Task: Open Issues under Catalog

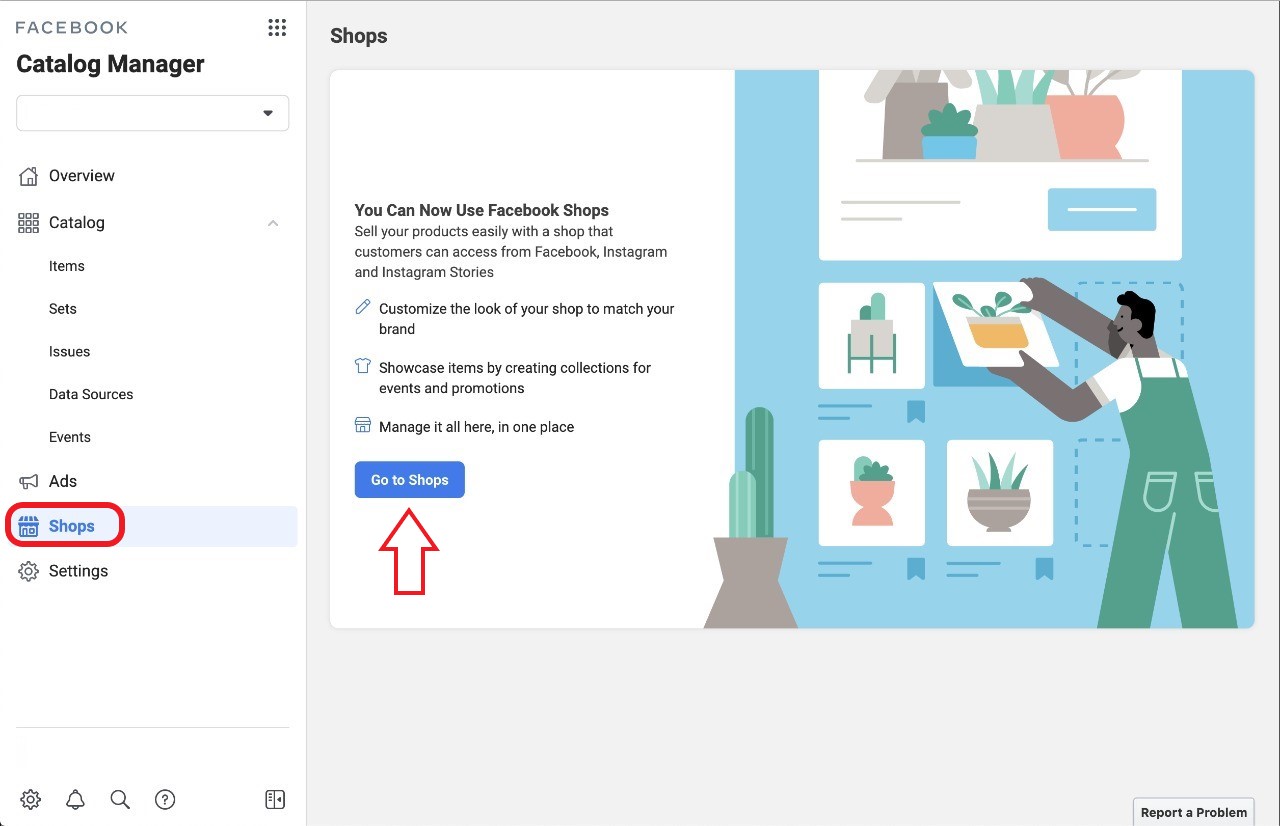Action: [70, 352]
